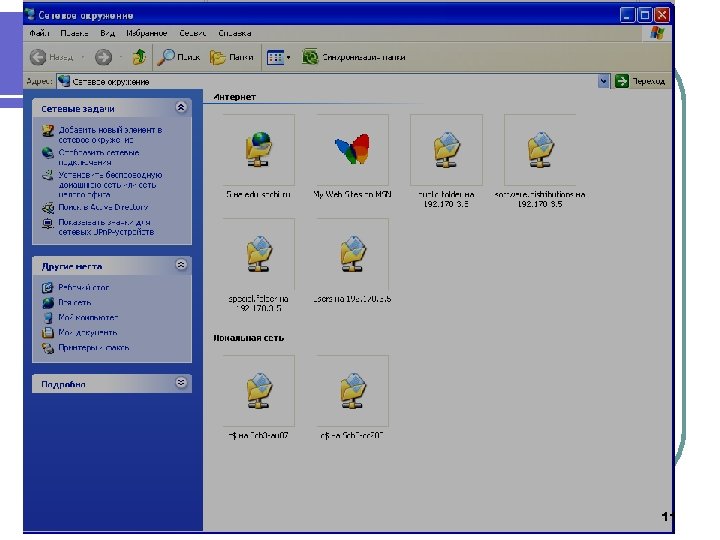Minimize the Сетевое окружение window
The width and height of the screenshot is (720, 540).
[627, 15]
